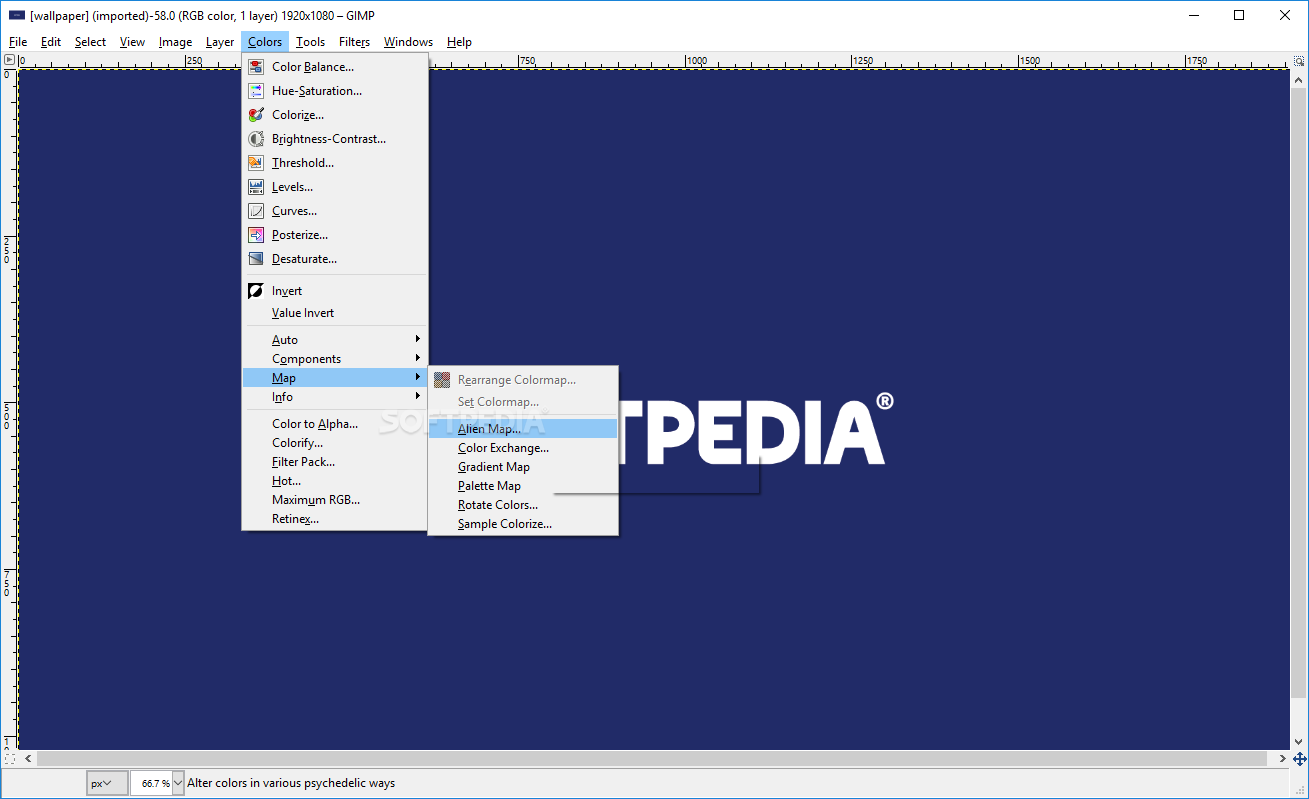
Task: Click the GIMP icon in the title bar
Action: (17, 15)
